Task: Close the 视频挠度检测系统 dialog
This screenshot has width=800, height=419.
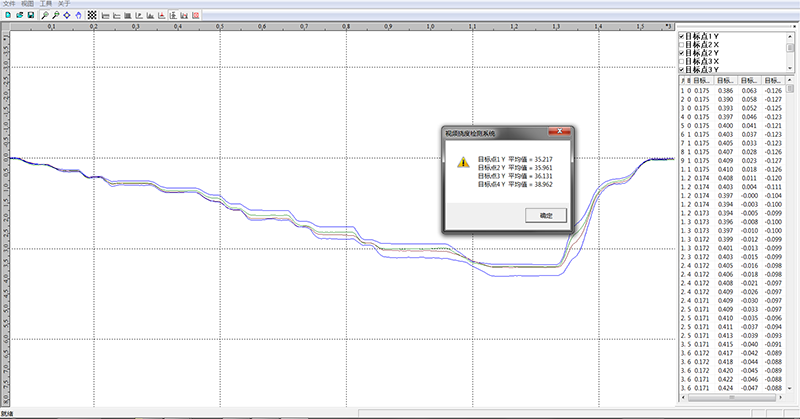Action: point(559,132)
